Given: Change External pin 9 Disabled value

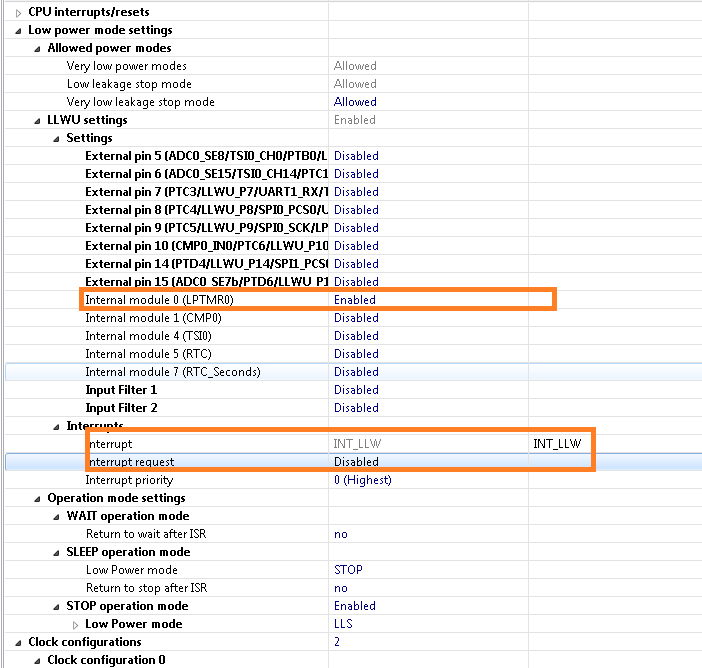Looking at the screenshot, I should click(356, 227).
